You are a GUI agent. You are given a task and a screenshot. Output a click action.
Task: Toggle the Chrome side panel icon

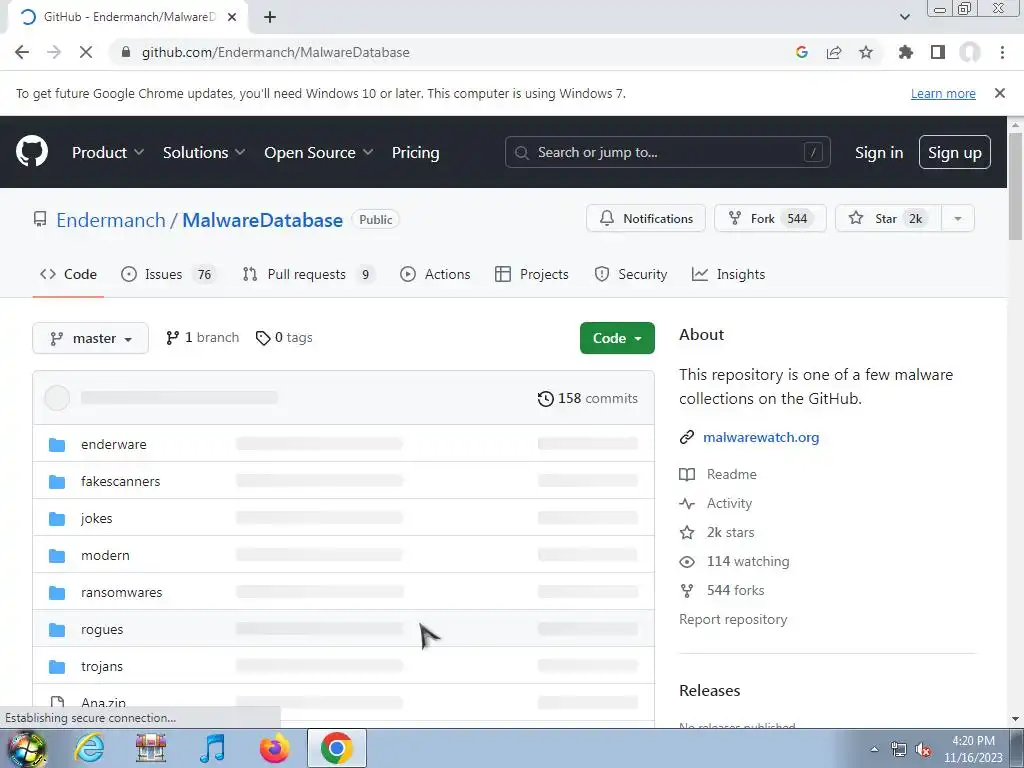(x=938, y=52)
